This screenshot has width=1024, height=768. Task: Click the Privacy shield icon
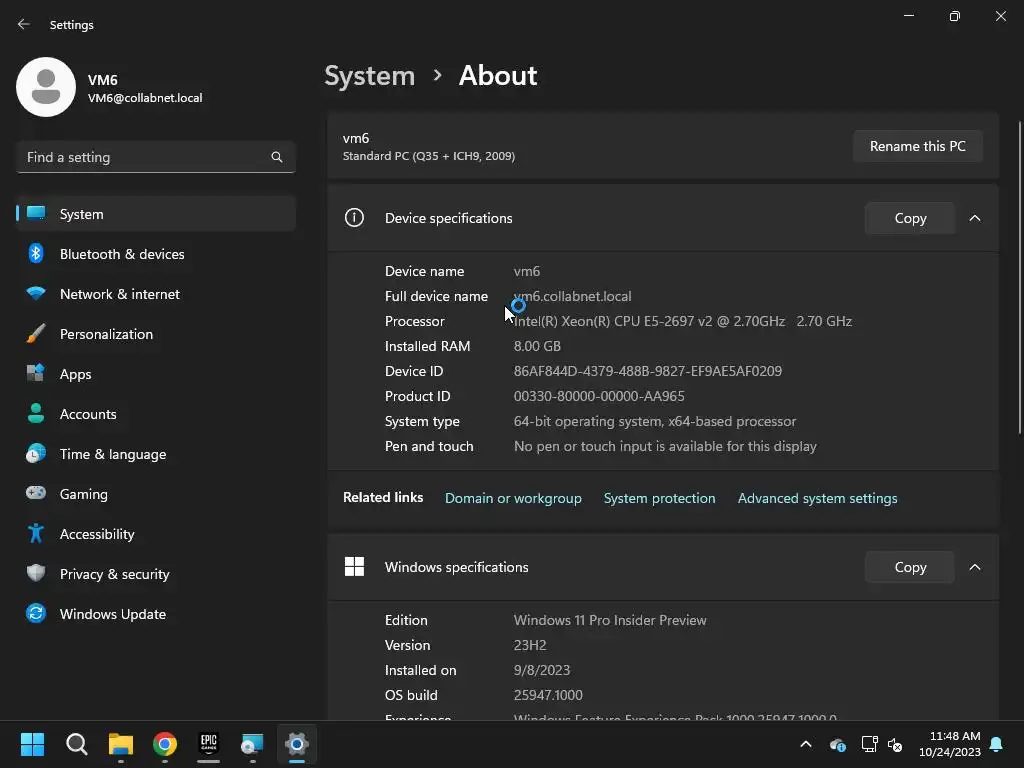click(36, 573)
